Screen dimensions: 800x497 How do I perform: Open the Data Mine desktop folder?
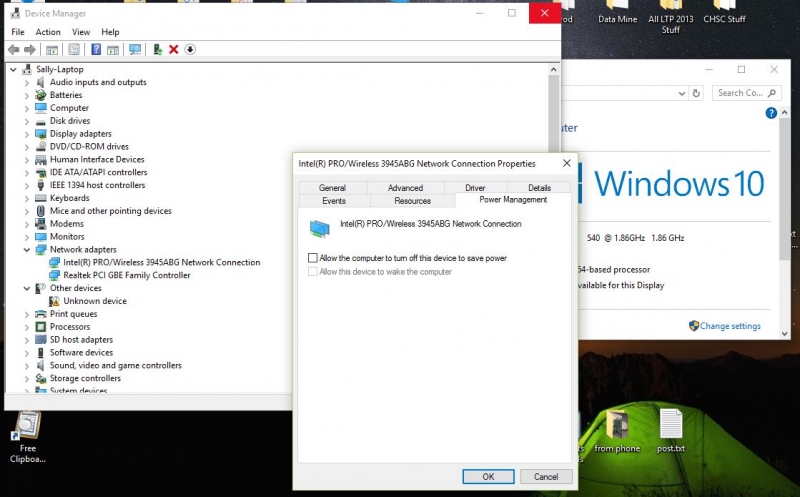[617, 12]
